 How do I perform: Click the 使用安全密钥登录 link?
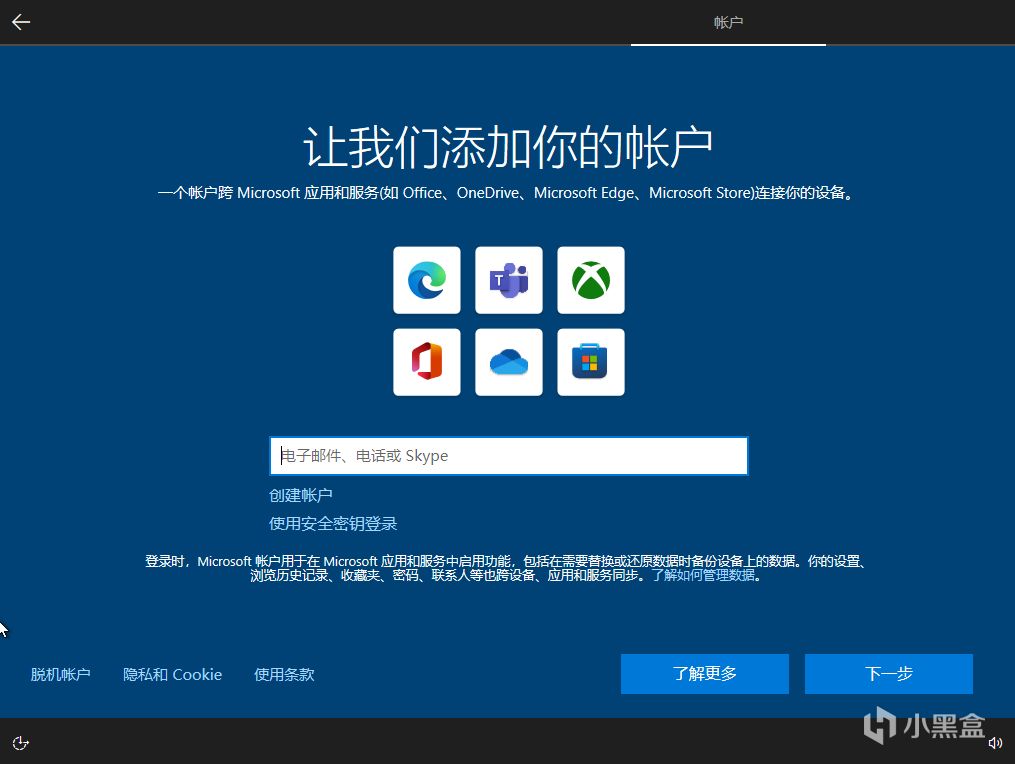pos(333,524)
